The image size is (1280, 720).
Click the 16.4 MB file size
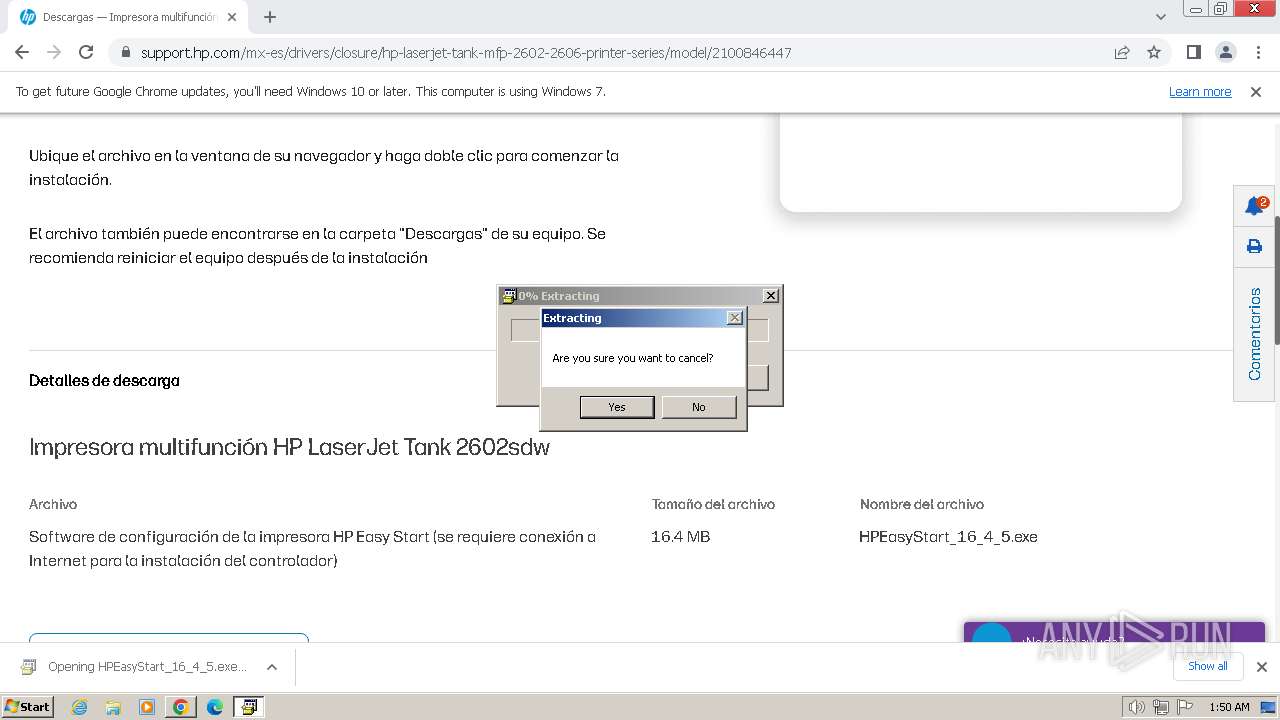click(x=680, y=537)
